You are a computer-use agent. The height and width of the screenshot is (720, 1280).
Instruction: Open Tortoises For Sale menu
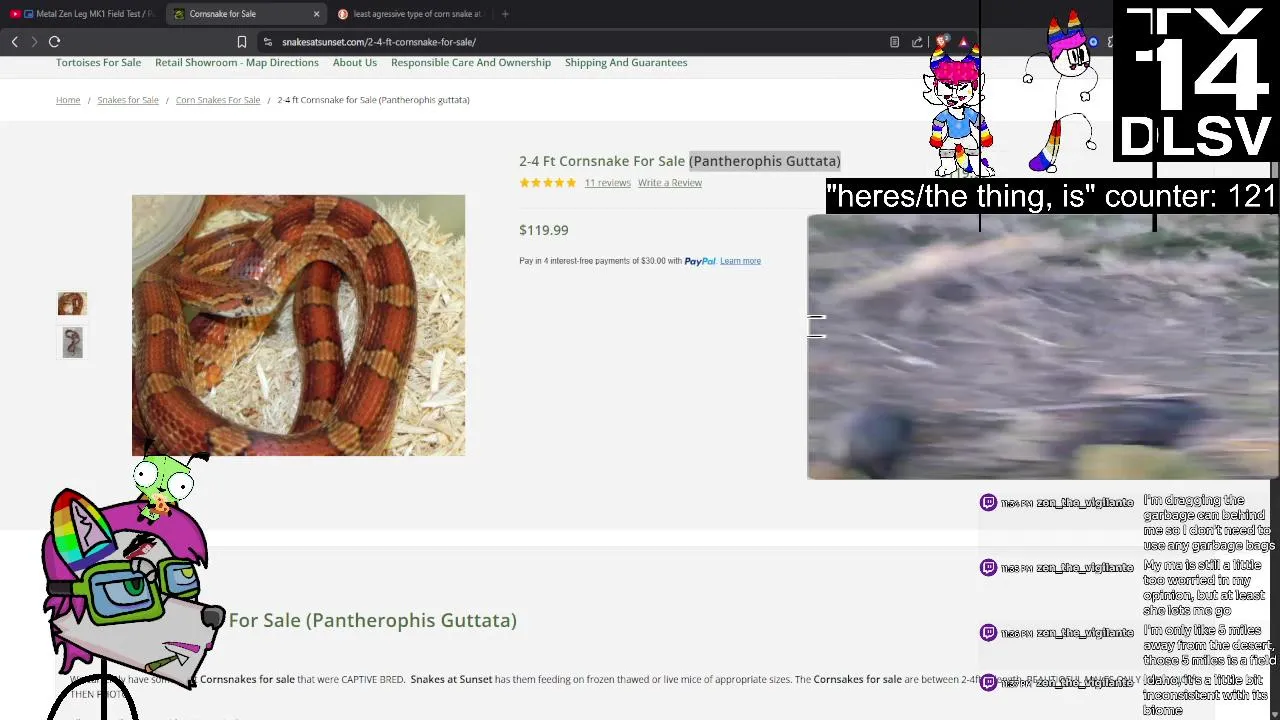(98, 62)
